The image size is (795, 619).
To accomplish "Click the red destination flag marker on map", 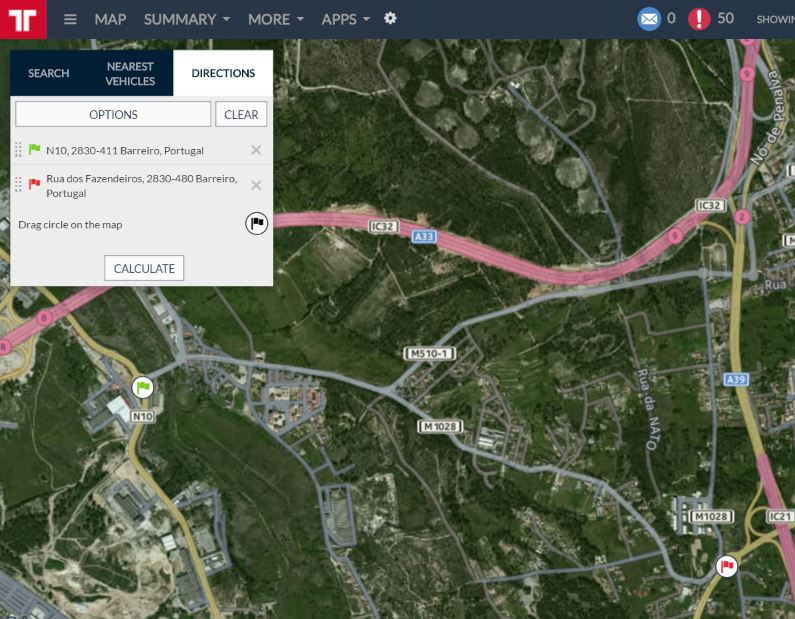I will pos(727,567).
